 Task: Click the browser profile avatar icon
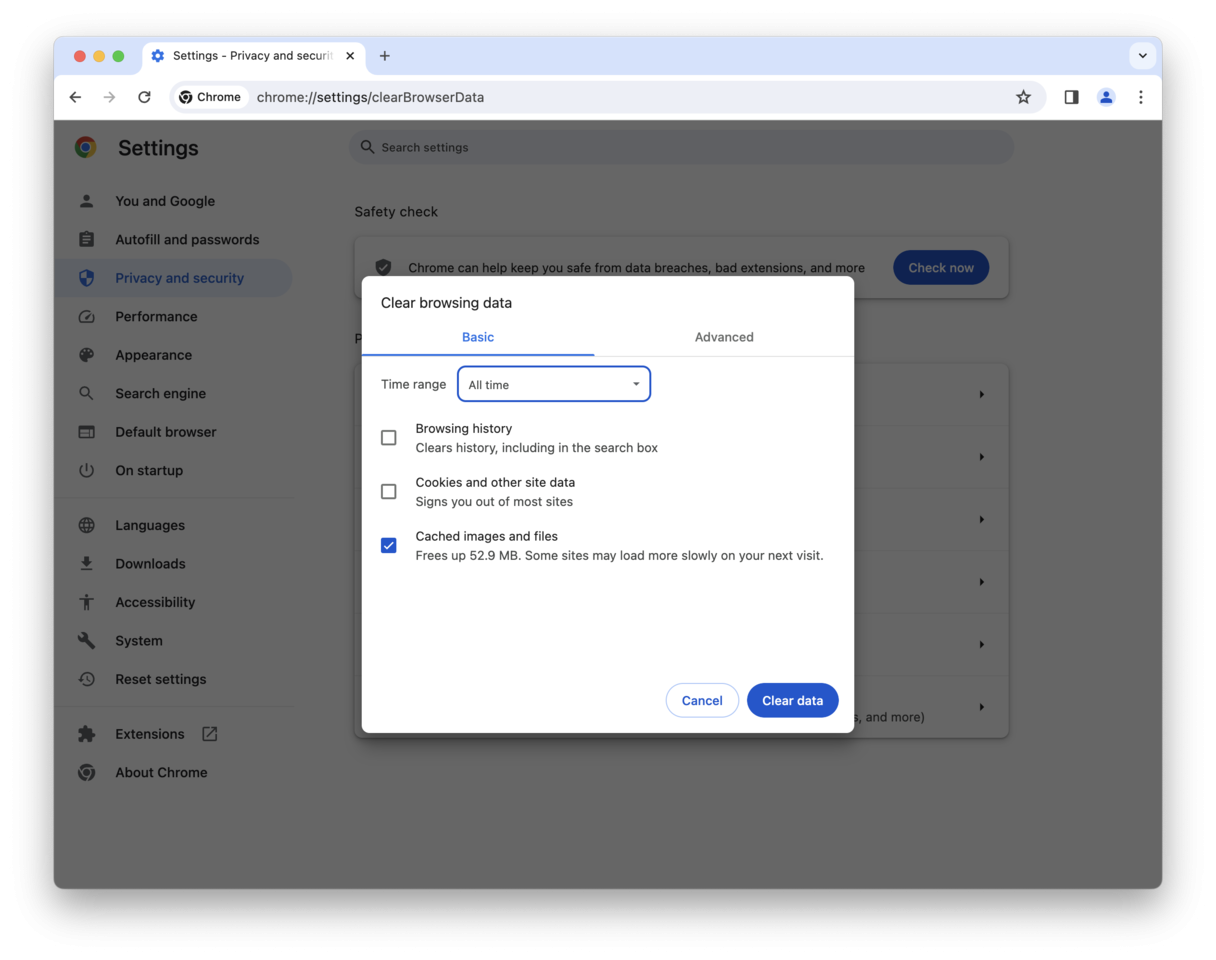1106,97
